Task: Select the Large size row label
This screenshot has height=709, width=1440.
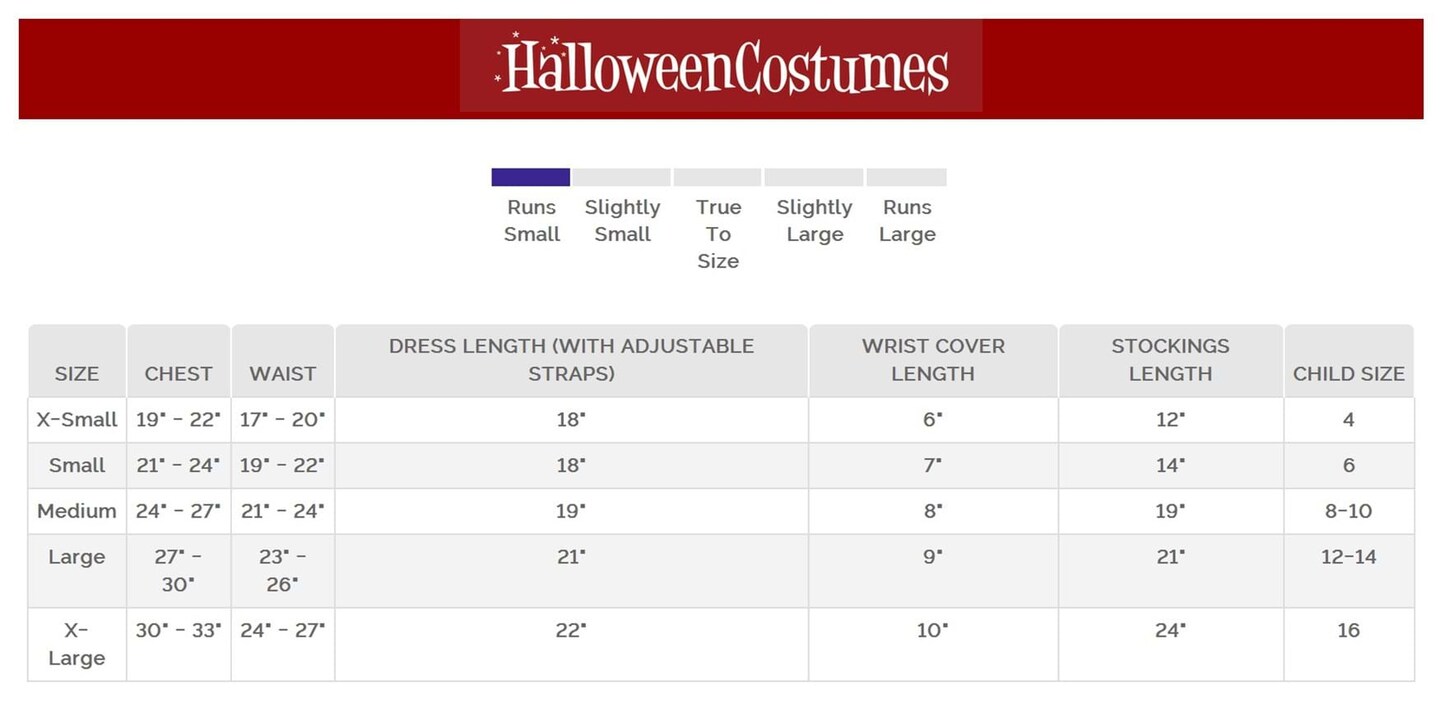Action: (x=77, y=557)
